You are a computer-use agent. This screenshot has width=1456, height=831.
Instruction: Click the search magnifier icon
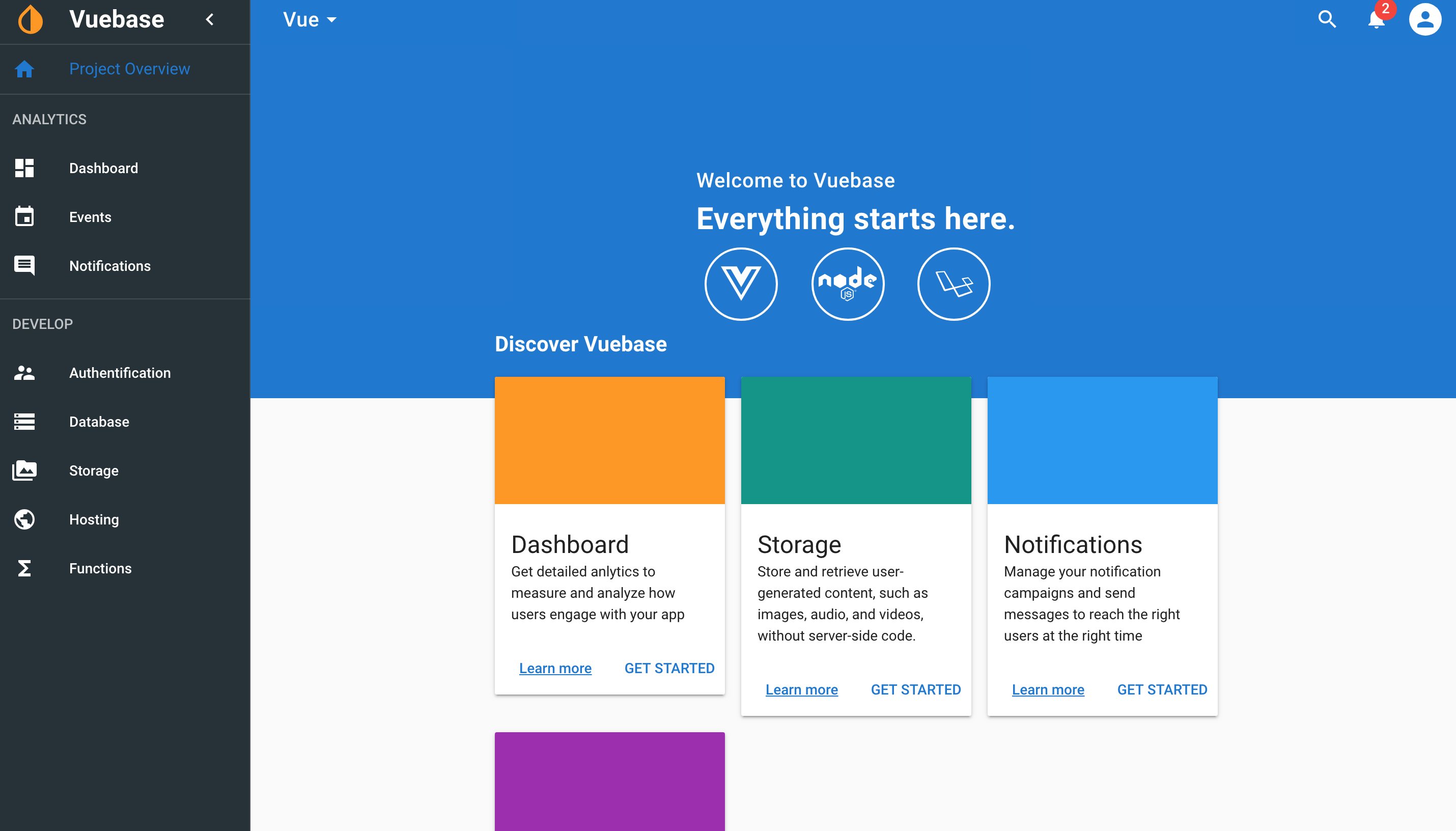(x=1327, y=19)
